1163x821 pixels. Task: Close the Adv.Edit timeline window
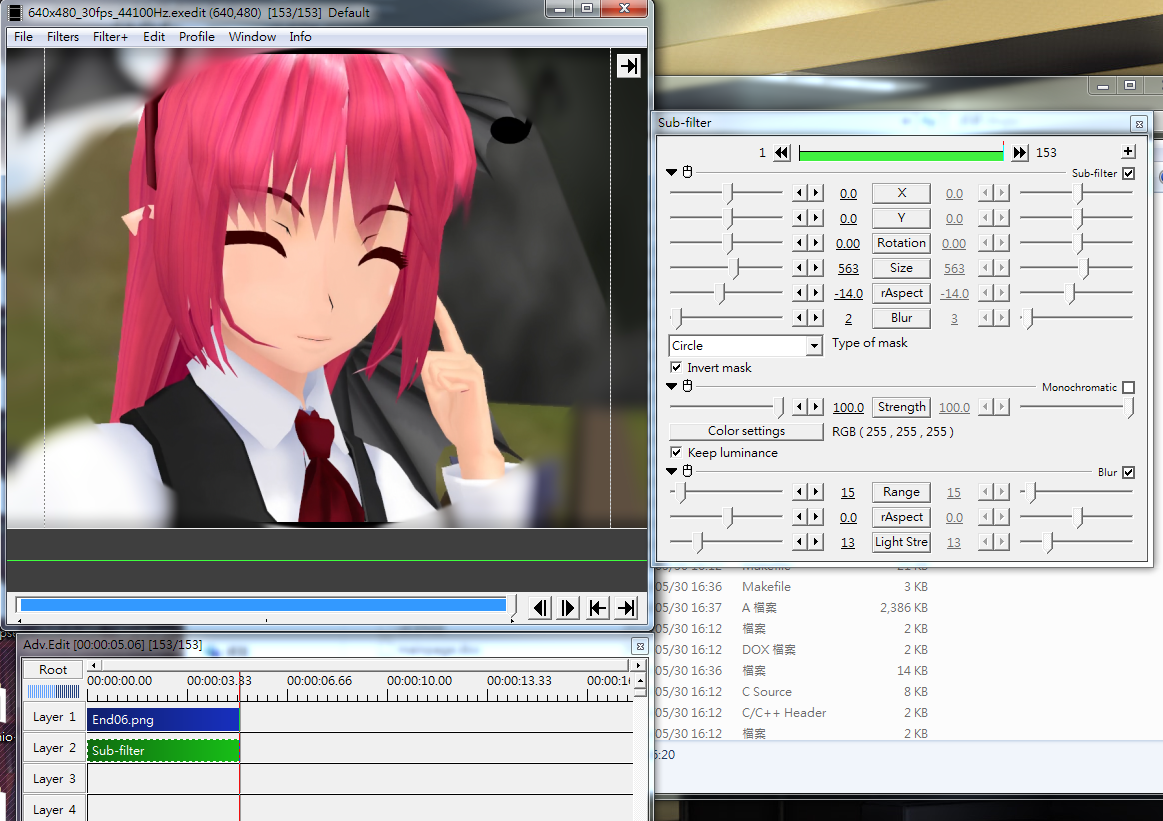coord(640,646)
